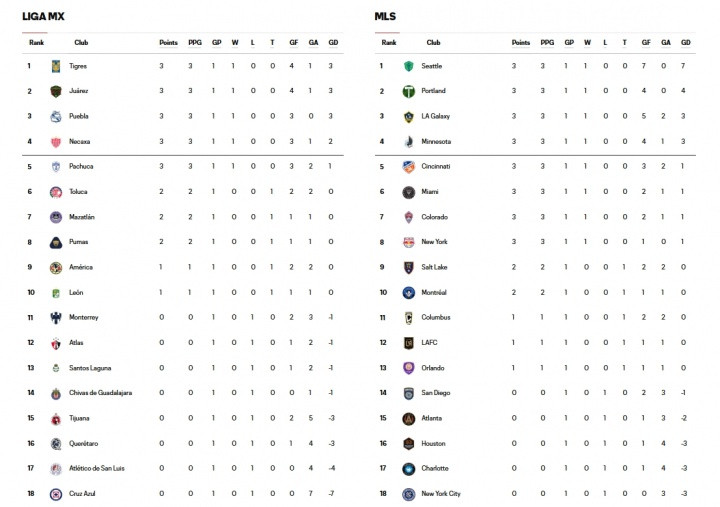Select the Minnesota team name link
Screen dimensions: 720x507
436,141
